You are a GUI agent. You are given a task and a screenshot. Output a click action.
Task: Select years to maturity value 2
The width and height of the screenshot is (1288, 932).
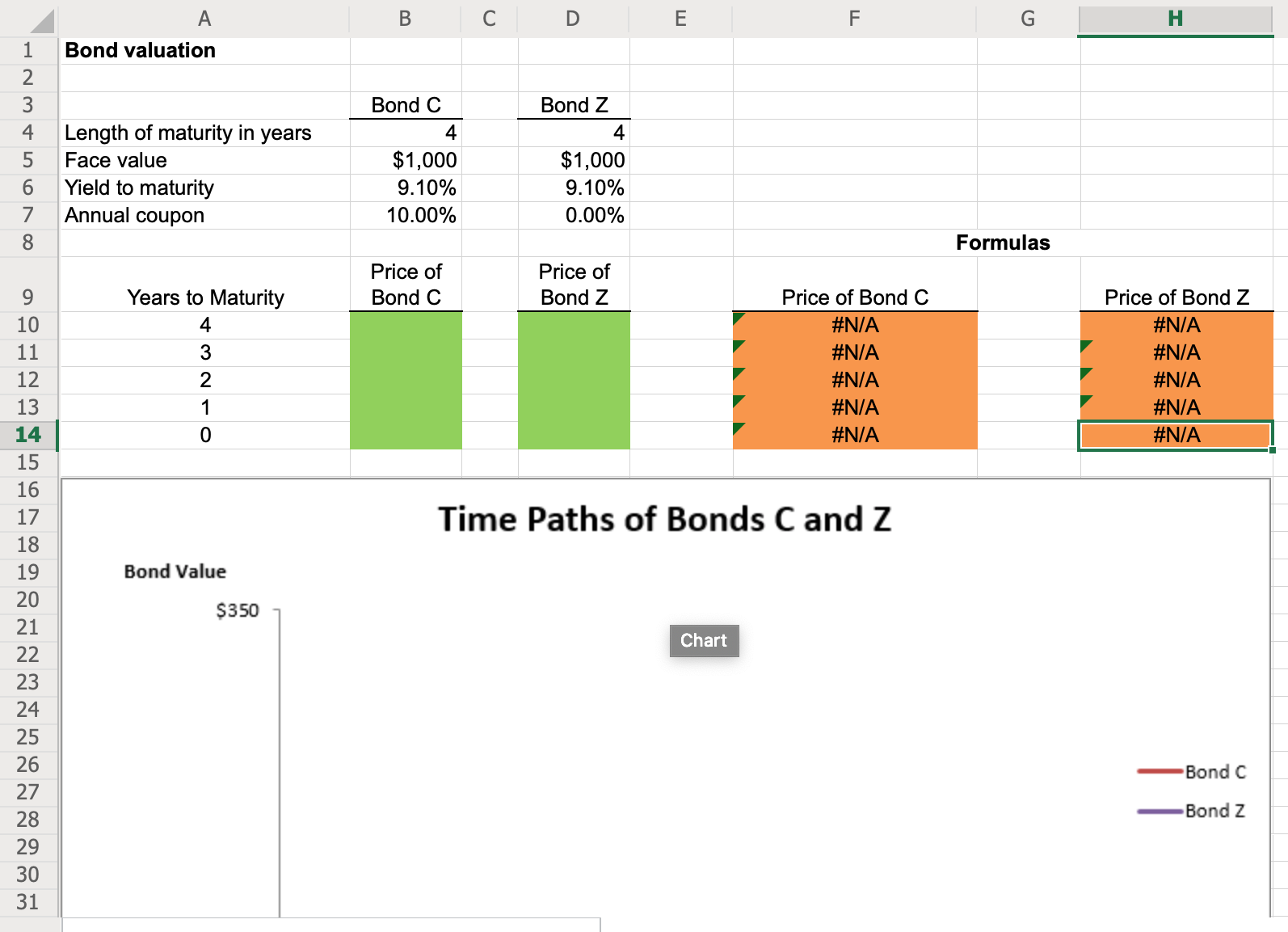tap(205, 380)
